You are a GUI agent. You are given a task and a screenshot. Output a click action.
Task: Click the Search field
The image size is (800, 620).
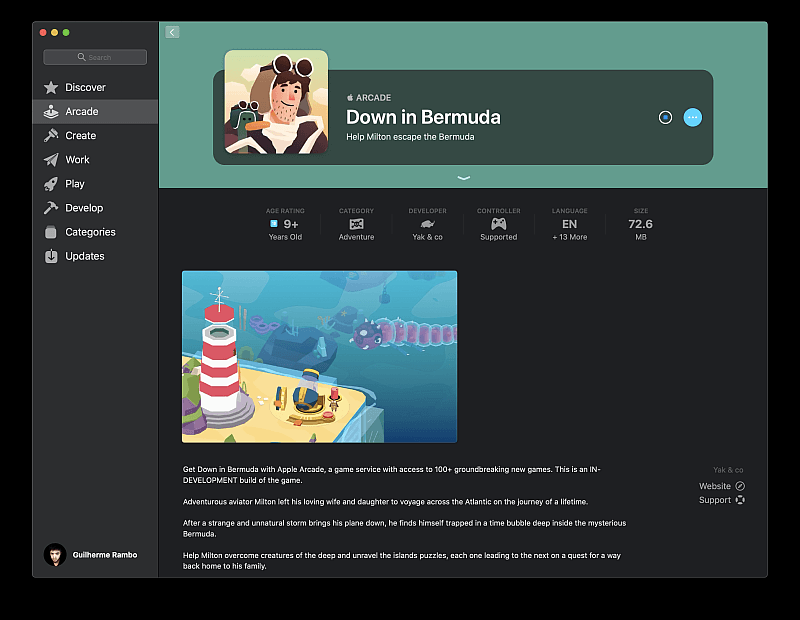point(95,58)
